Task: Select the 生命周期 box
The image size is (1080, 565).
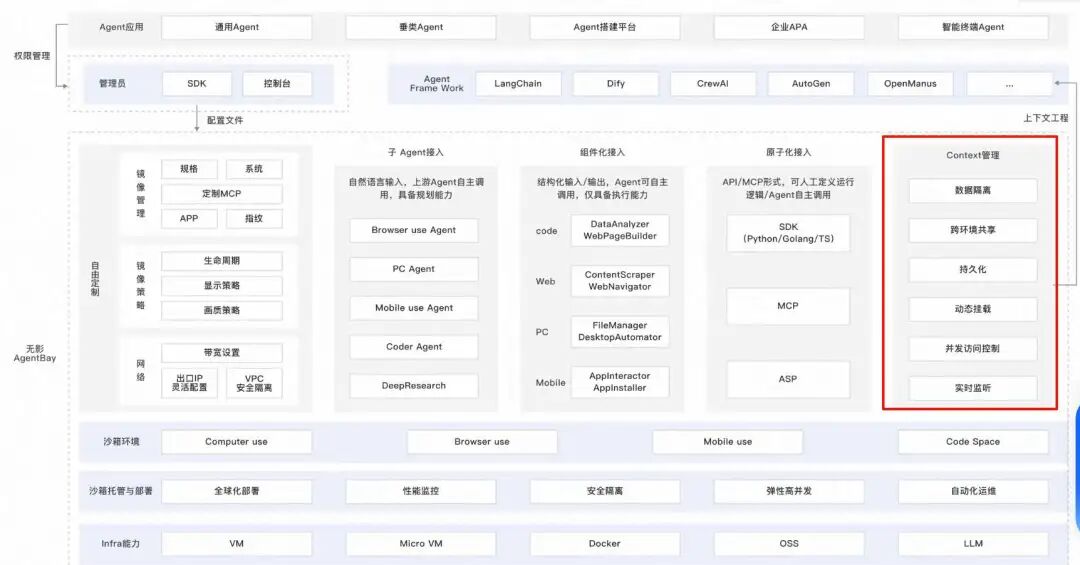Action: tap(222, 261)
